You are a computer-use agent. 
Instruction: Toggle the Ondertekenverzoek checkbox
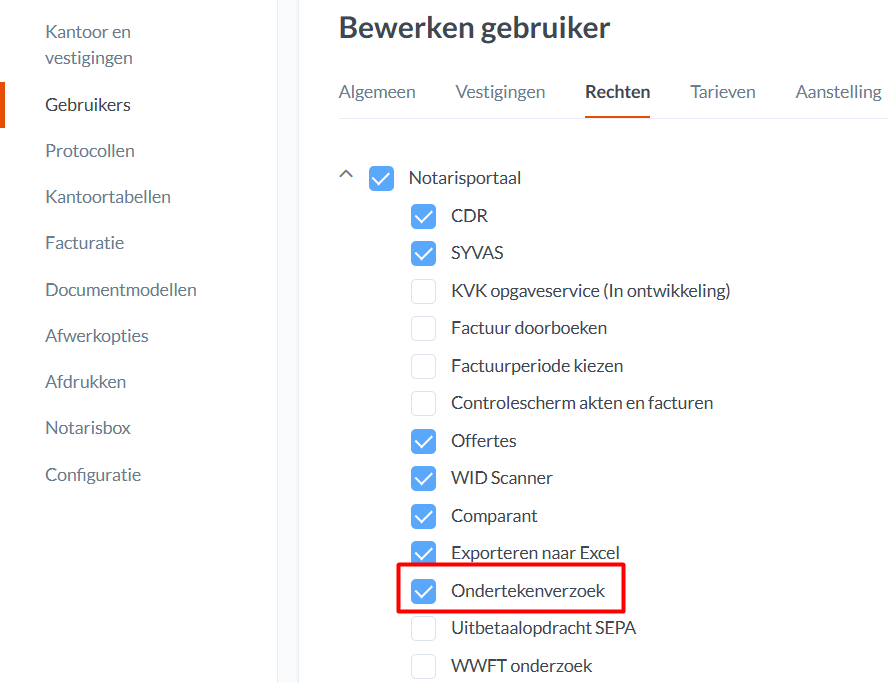424,591
